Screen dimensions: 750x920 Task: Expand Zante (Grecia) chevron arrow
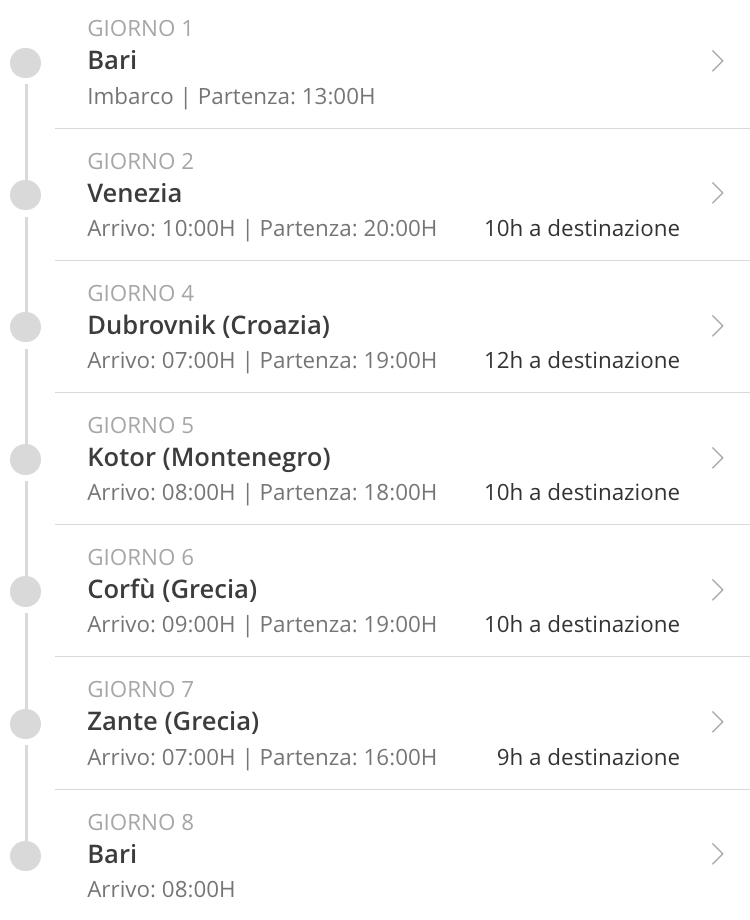717,722
